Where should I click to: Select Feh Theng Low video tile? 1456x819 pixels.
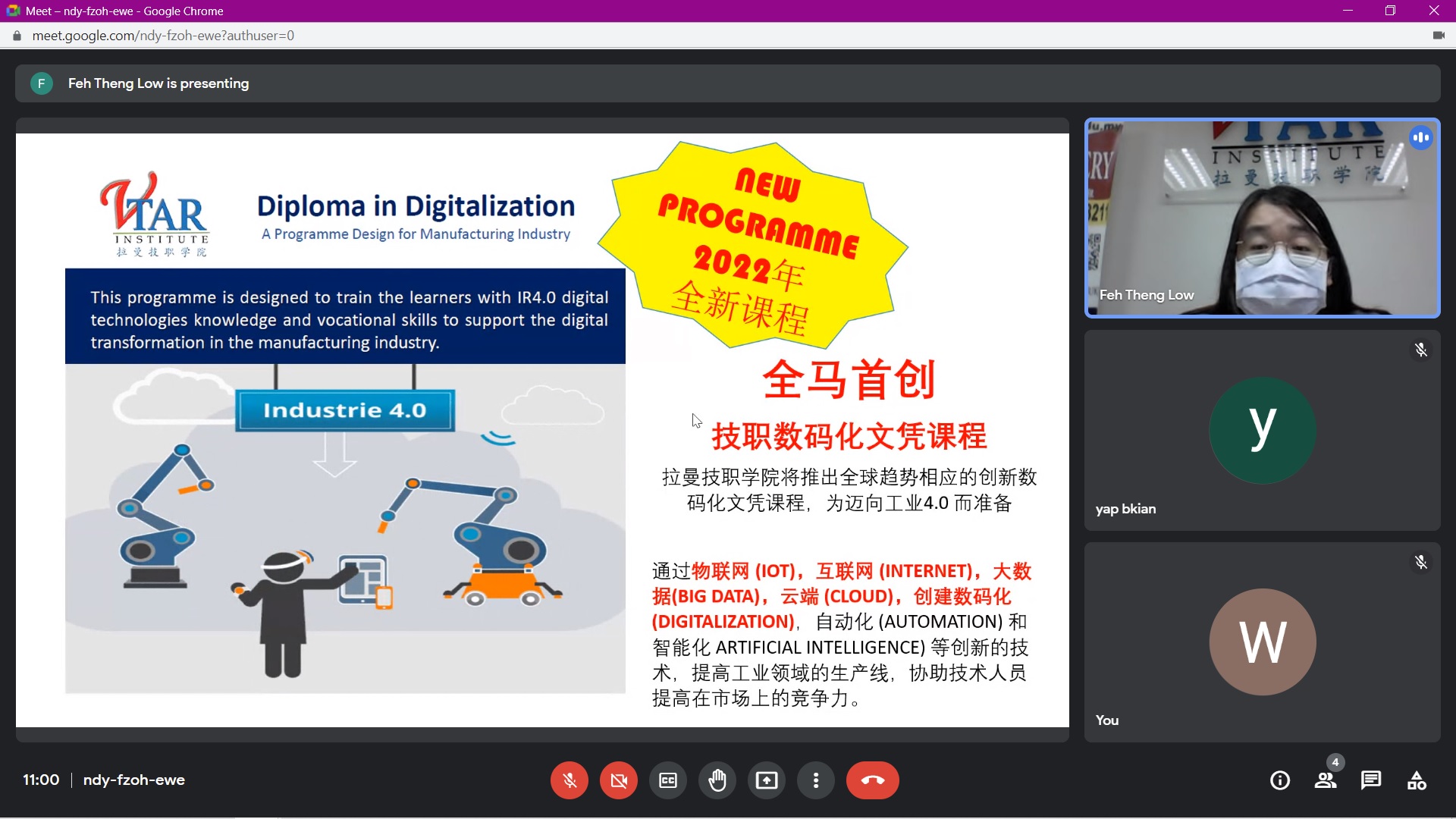point(1263,218)
